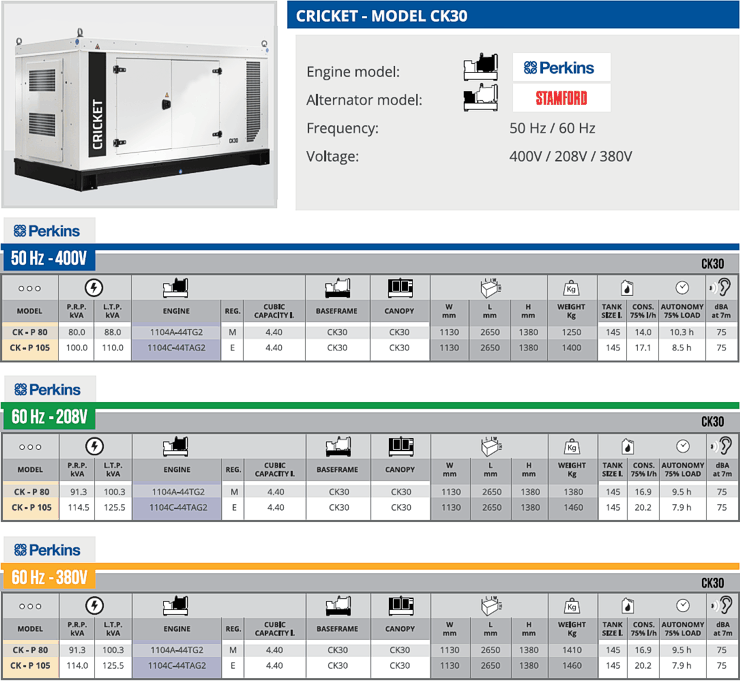Click the engine icon in the 50 Hz table header
Image resolution: width=740 pixels, height=681 pixels.
click(176, 288)
